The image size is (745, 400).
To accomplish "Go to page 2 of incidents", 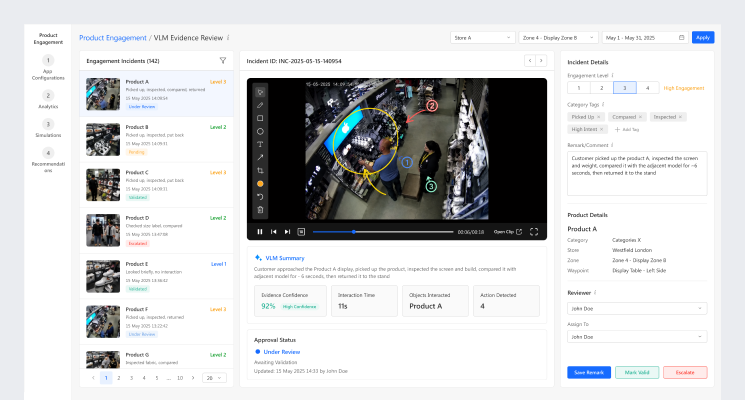I will click(119, 378).
